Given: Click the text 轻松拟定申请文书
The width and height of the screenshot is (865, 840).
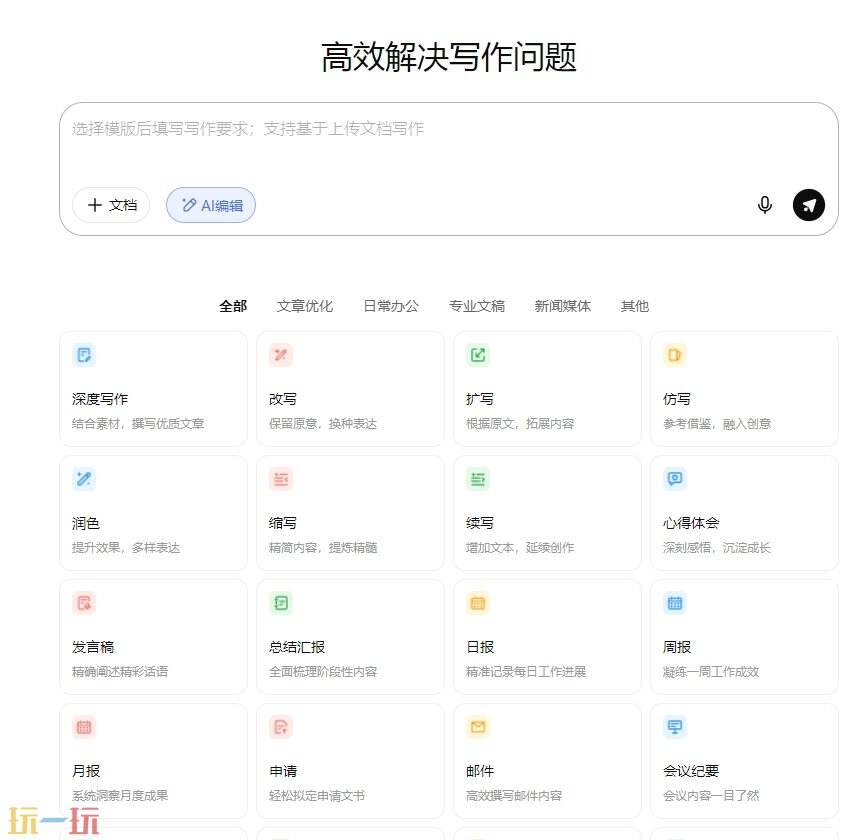Looking at the screenshot, I should click(317, 795).
